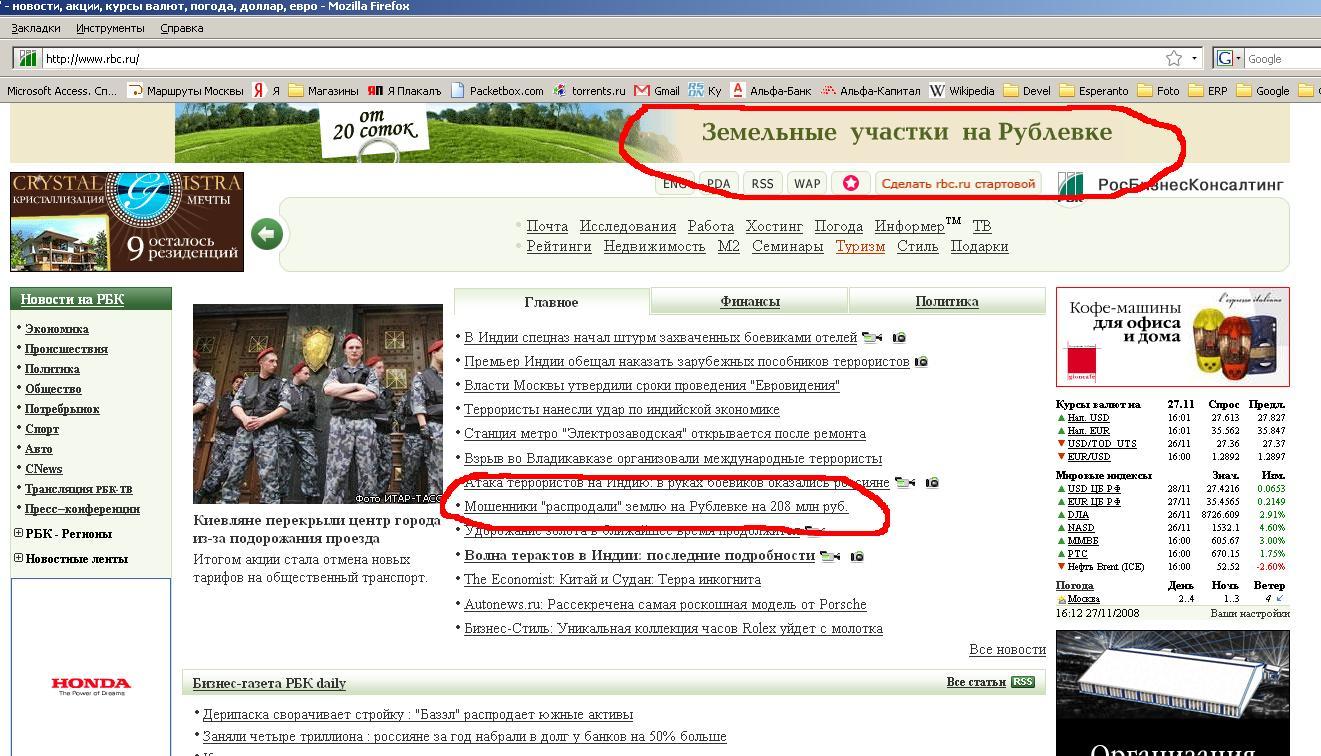The width and height of the screenshot is (1321, 756).
Task: Click the green back arrow button
Action: click(x=266, y=234)
